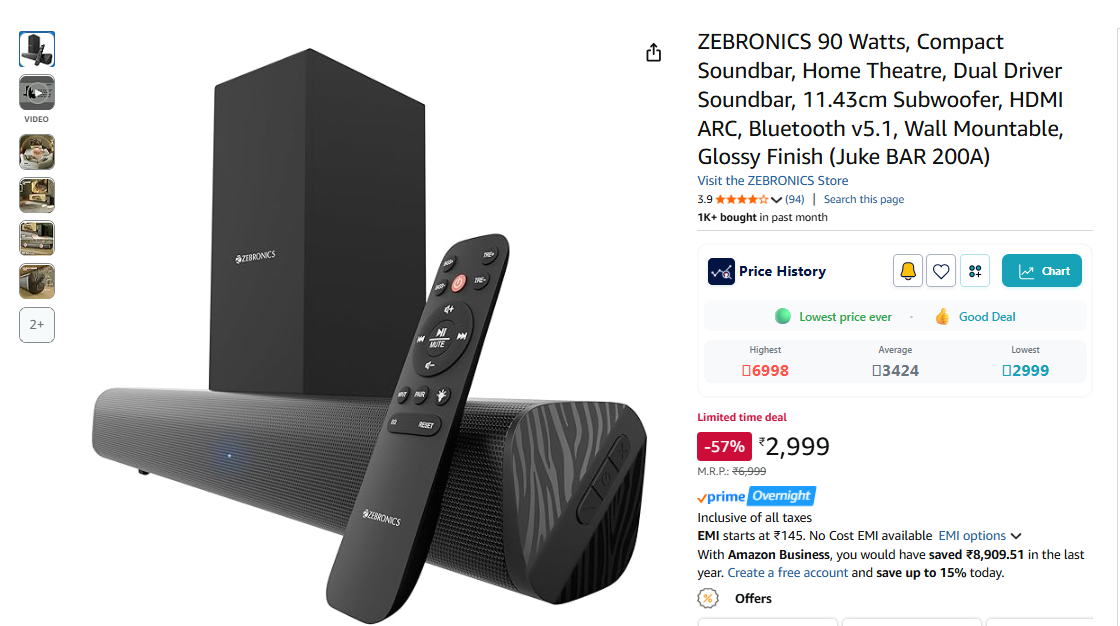The height and width of the screenshot is (626, 1120).
Task: Click the prime Overnight badge
Action: [x=756, y=496]
